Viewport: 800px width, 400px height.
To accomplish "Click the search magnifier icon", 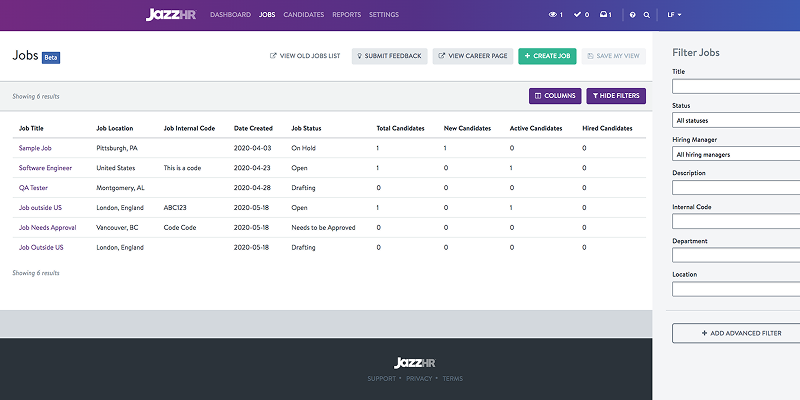I will click(646, 15).
